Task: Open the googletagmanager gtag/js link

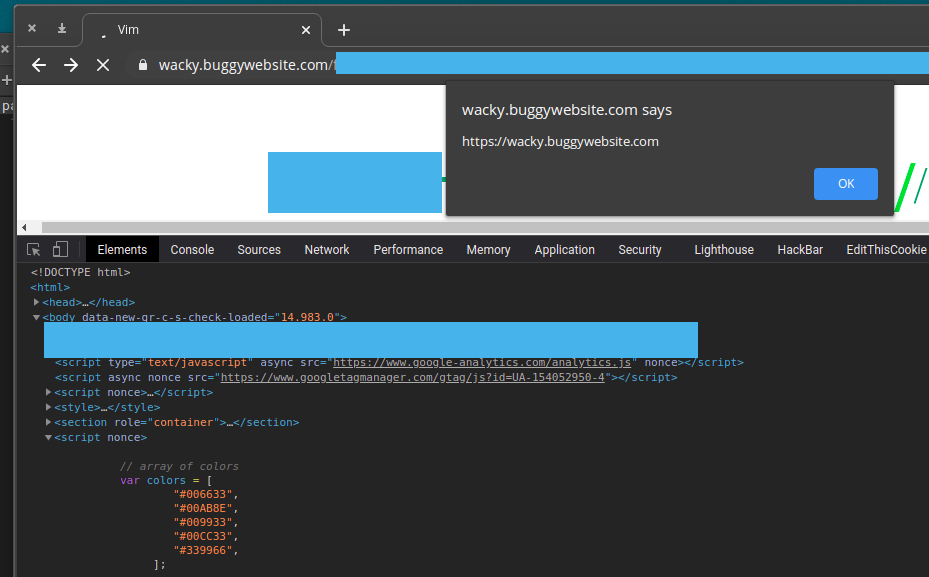Action: (412, 377)
